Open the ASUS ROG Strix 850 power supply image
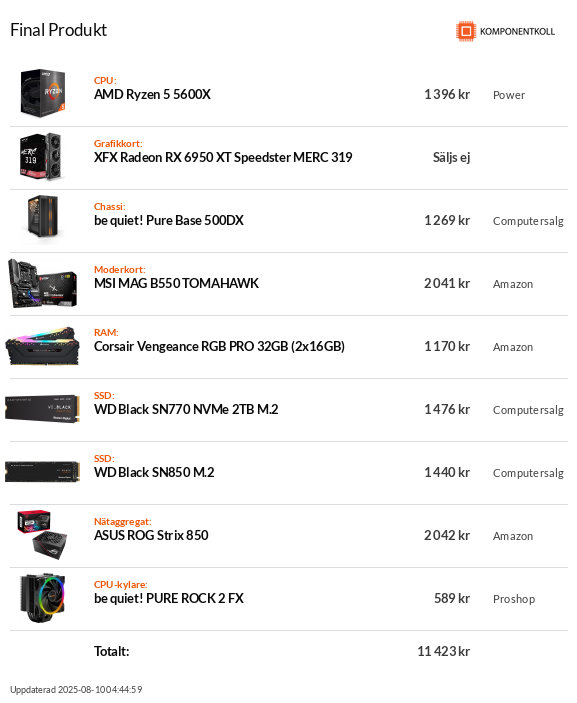The image size is (577, 703). [43, 534]
